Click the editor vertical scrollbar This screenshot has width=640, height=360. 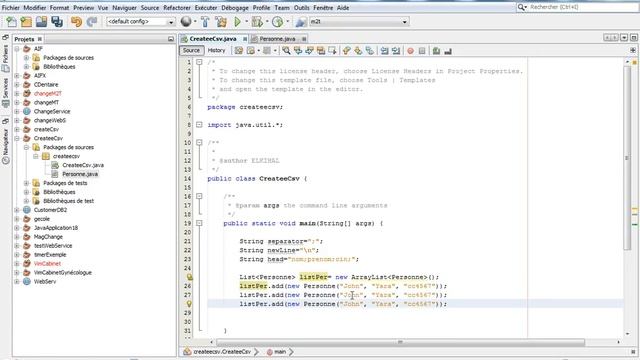[627, 157]
